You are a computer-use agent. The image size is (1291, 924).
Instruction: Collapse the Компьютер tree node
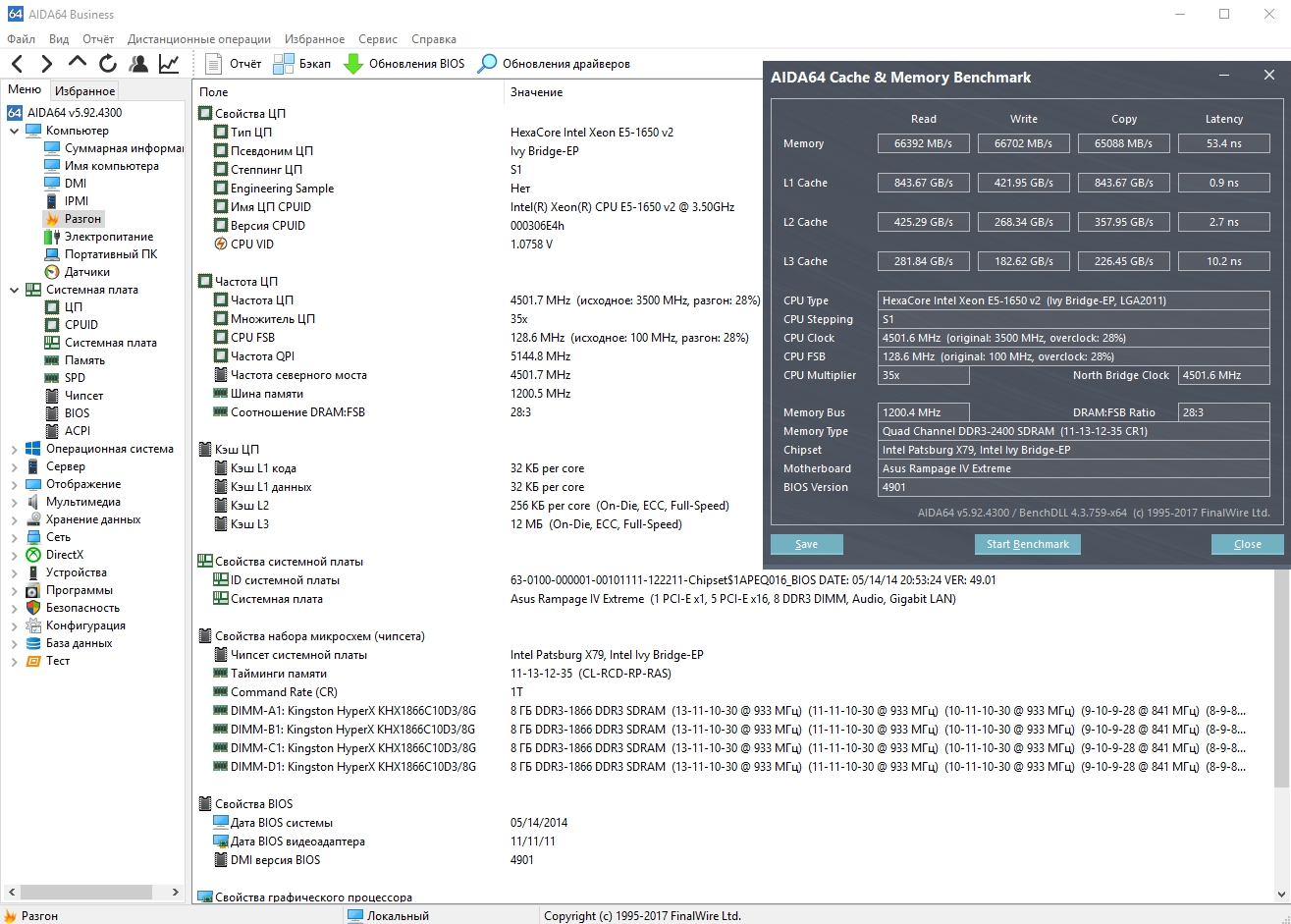15,131
